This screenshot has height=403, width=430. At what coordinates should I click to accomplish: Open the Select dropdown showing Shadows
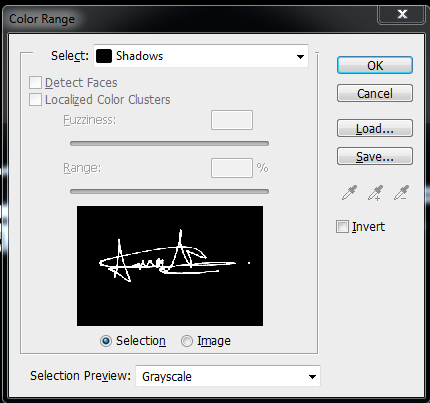click(201, 56)
